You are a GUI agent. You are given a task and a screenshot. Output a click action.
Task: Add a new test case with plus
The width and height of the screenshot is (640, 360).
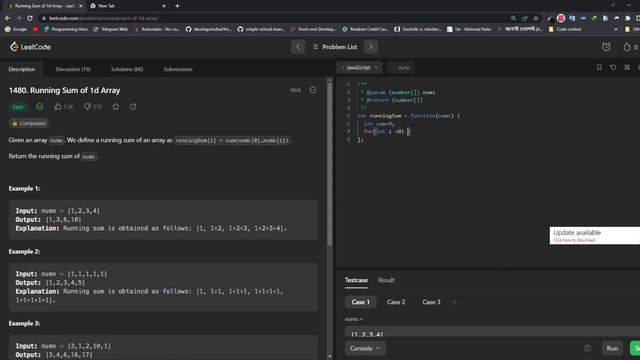[x=454, y=302]
